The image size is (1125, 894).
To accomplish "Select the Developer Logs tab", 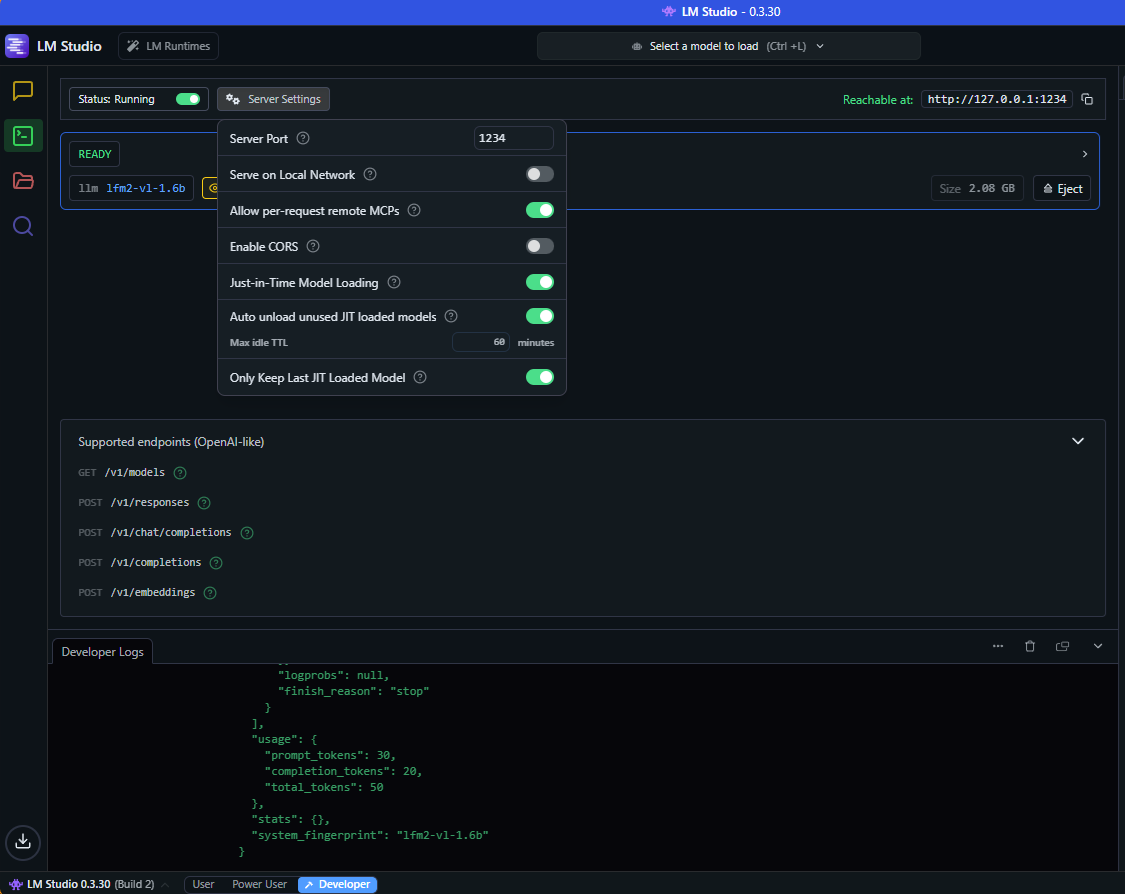I will click(x=103, y=651).
